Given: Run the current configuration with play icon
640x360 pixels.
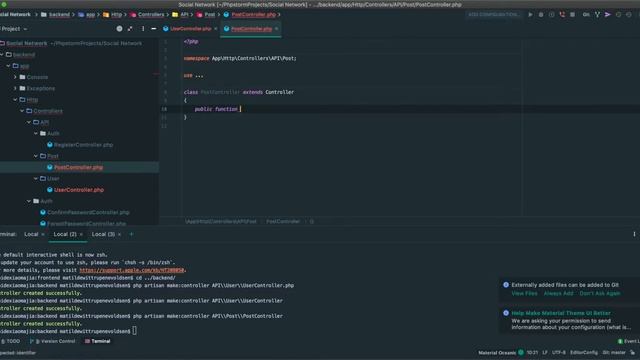Looking at the screenshot, I should click(530, 15).
